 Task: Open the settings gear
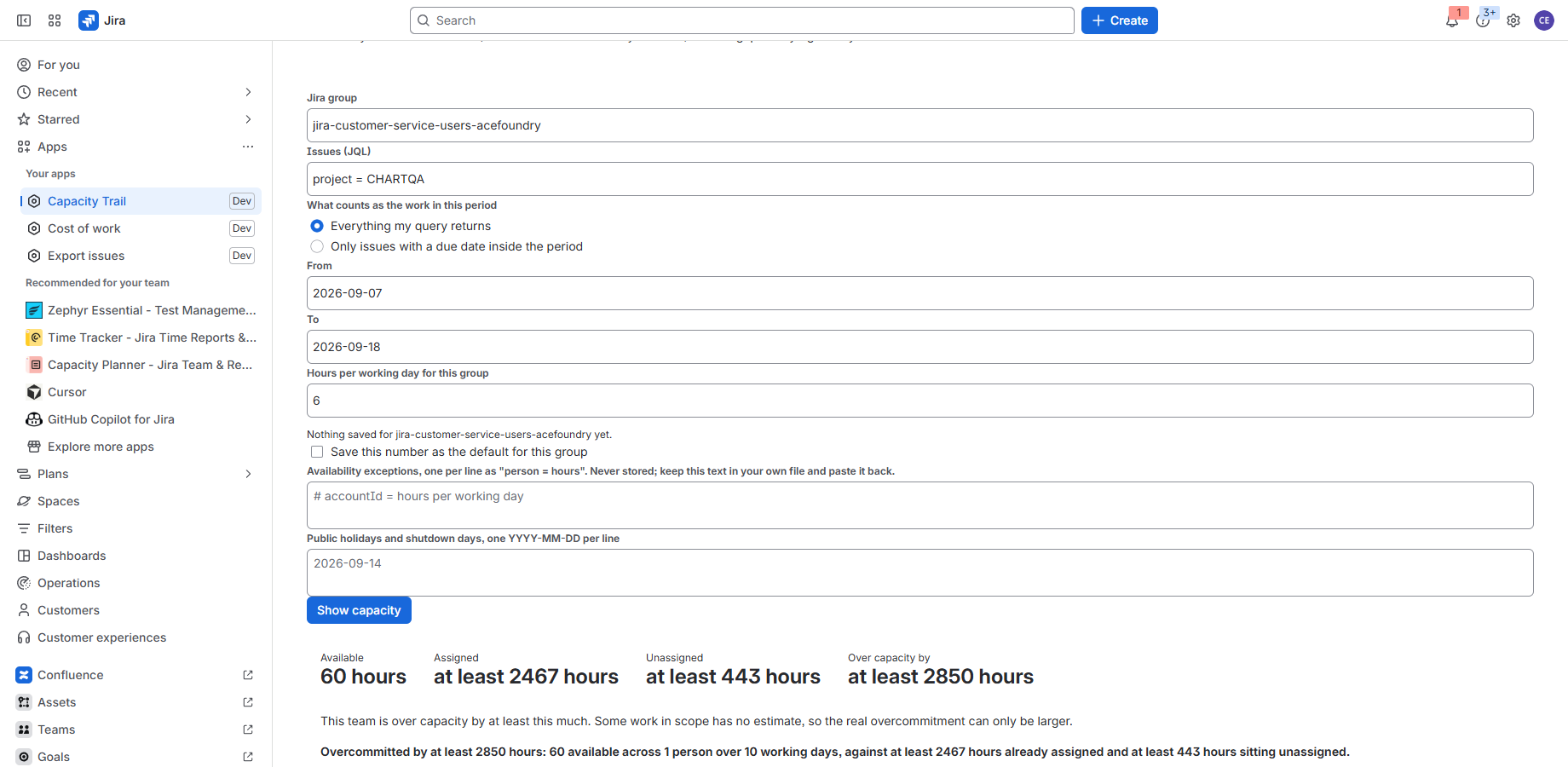pos(1513,20)
